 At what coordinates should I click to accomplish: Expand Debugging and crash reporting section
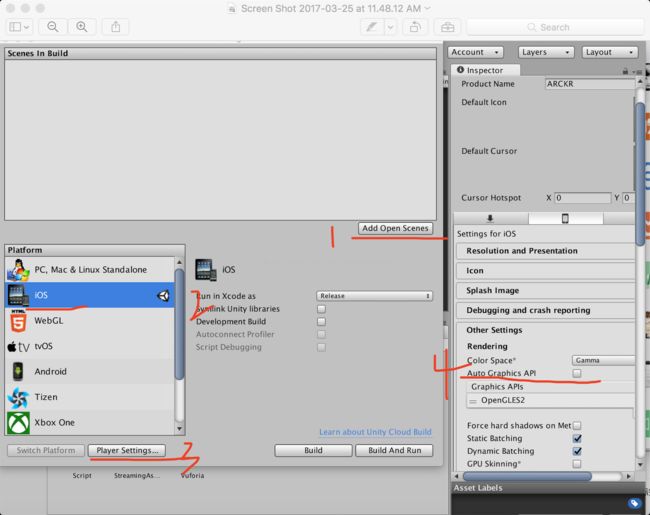coord(545,311)
